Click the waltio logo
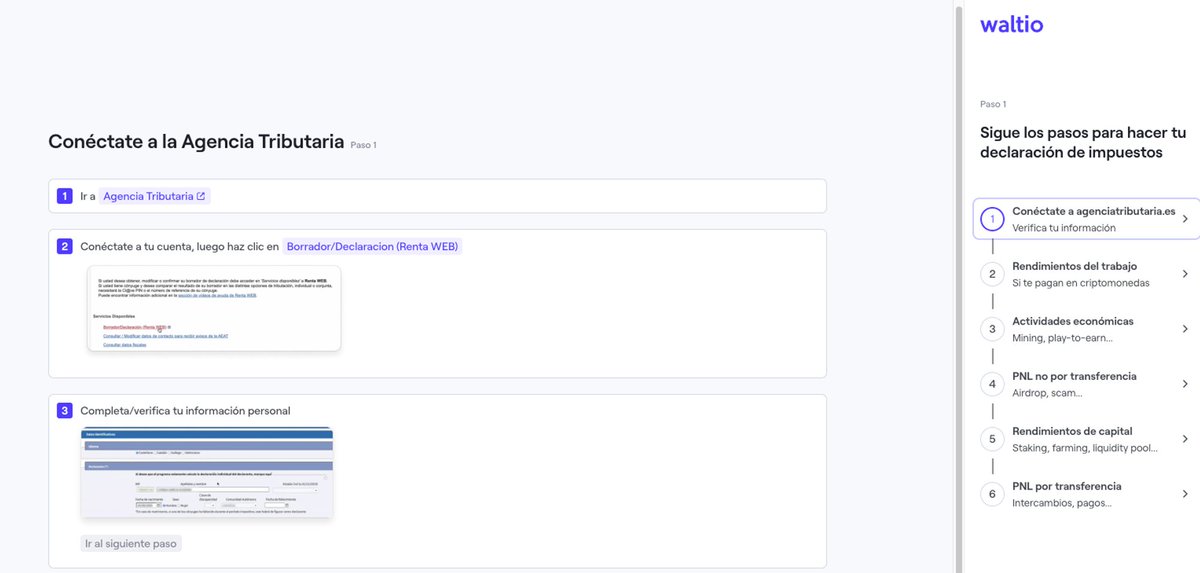This screenshot has width=1200, height=573. [1011, 24]
